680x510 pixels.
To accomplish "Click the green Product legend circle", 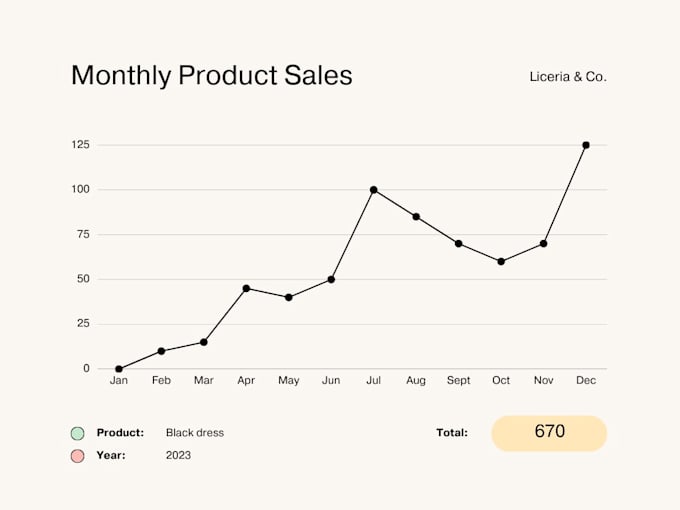I will [77, 433].
